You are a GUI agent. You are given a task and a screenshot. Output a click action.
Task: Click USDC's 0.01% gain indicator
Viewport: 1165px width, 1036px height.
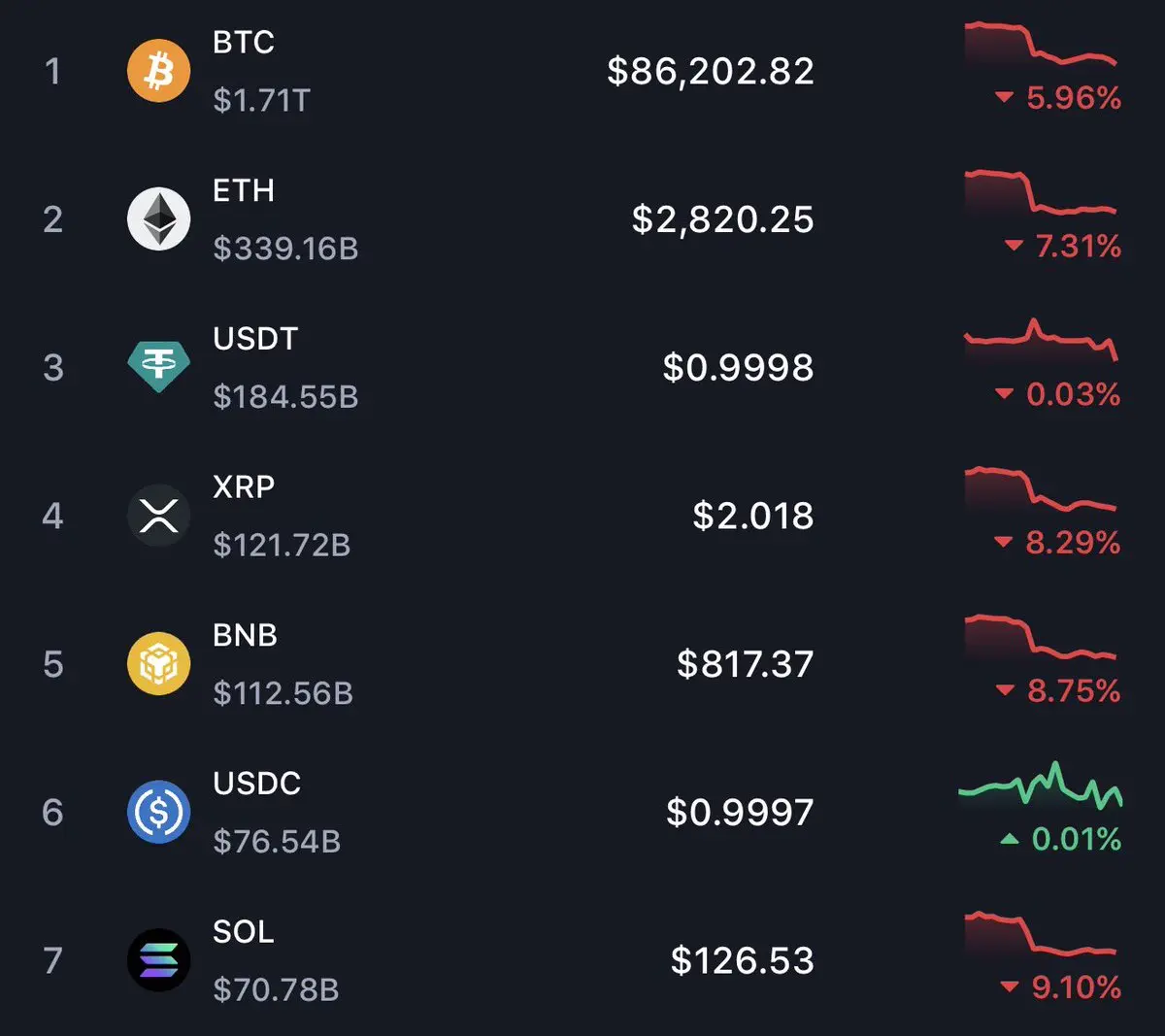pyautogui.click(x=1061, y=839)
